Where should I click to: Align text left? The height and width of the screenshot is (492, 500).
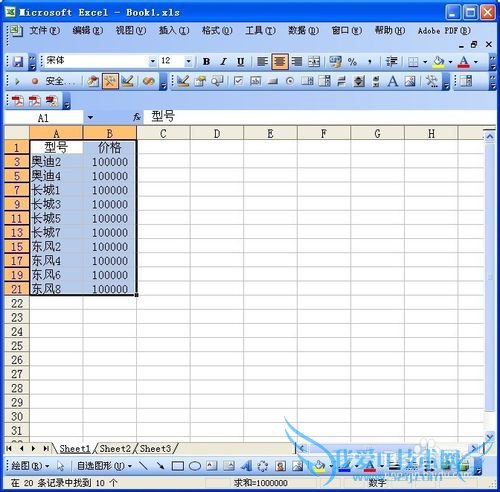pyautogui.click(x=262, y=62)
